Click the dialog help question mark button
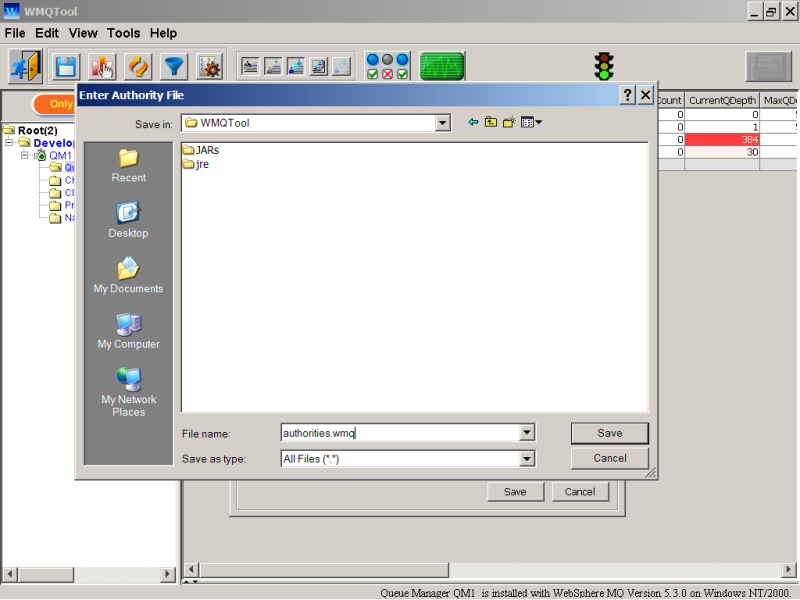The image size is (800, 600). pyautogui.click(x=628, y=95)
